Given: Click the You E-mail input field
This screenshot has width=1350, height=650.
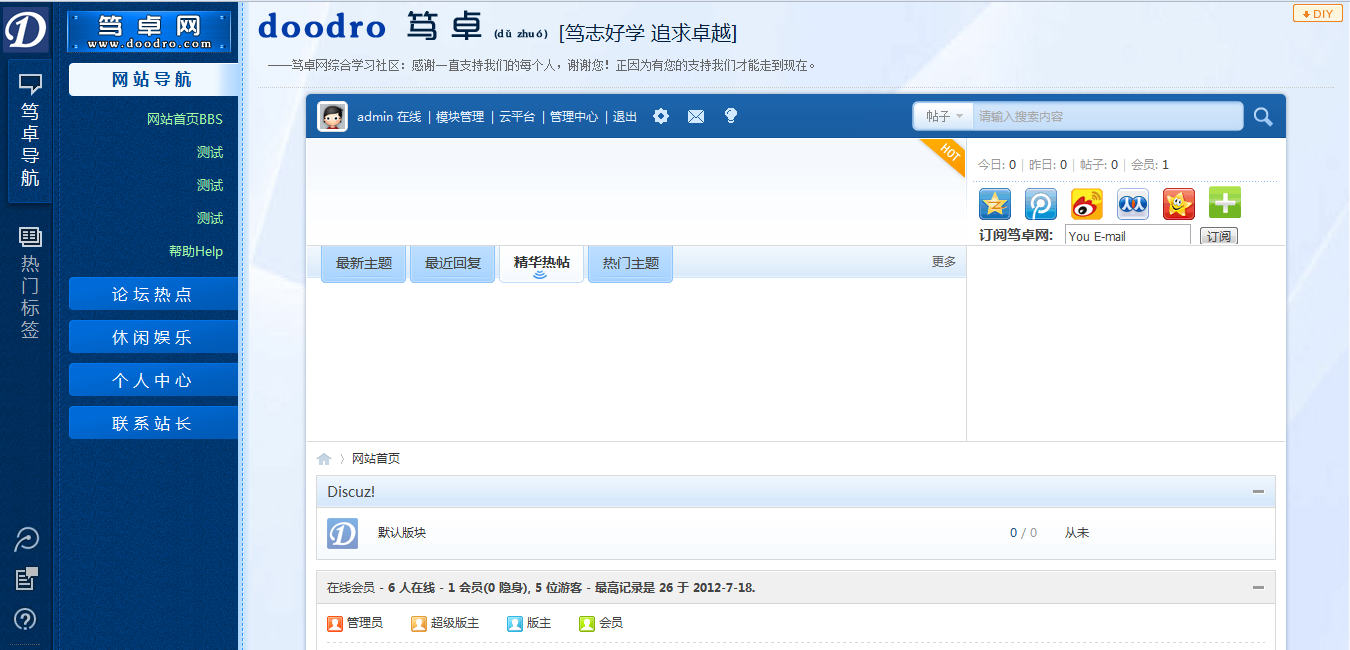Looking at the screenshot, I should pos(1127,236).
